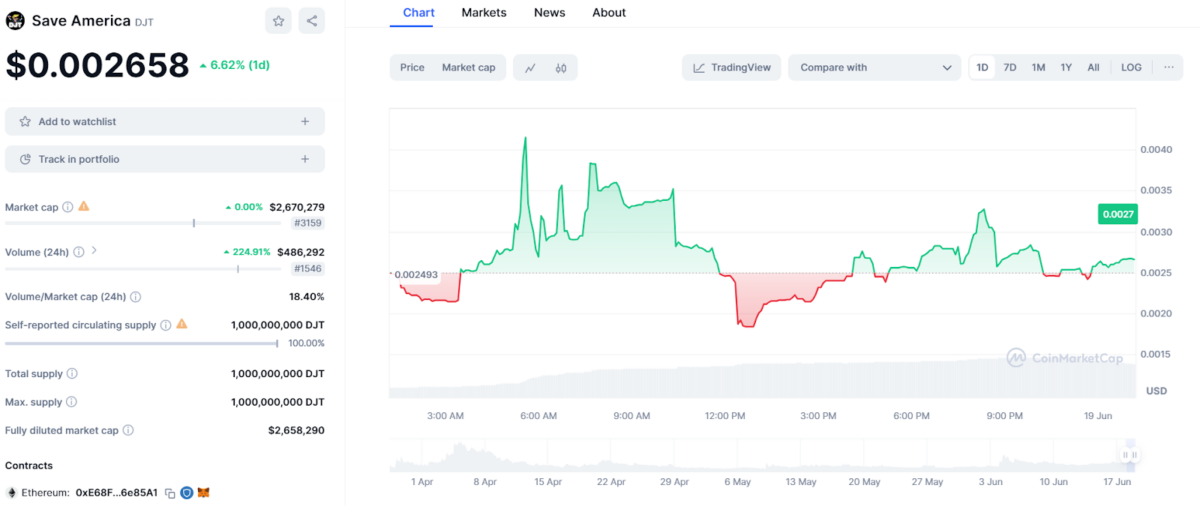
Task: Click the green 0.0027 price label on chart
Action: click(1117, 213)
